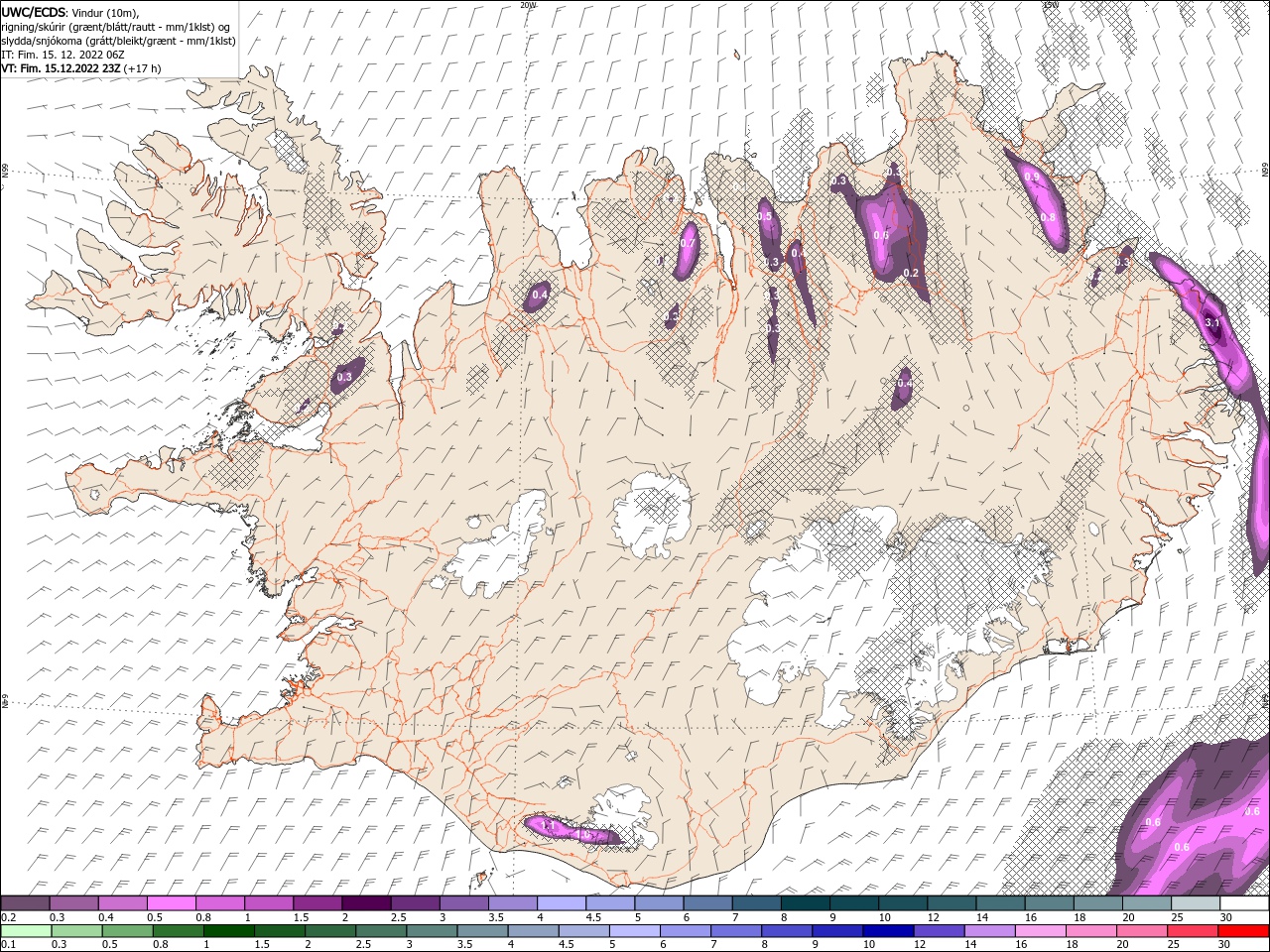This screenshot has height=952, width=1270.
Task: Select the grey-teal 16 swatch in upper legend row
Action: coord(1050,903)
